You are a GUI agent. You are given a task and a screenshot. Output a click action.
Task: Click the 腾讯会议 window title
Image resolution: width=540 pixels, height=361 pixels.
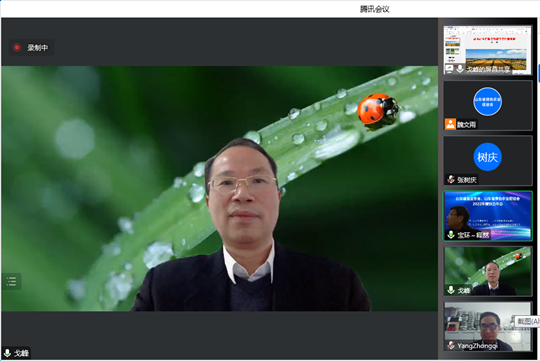[x=375, y=9]
